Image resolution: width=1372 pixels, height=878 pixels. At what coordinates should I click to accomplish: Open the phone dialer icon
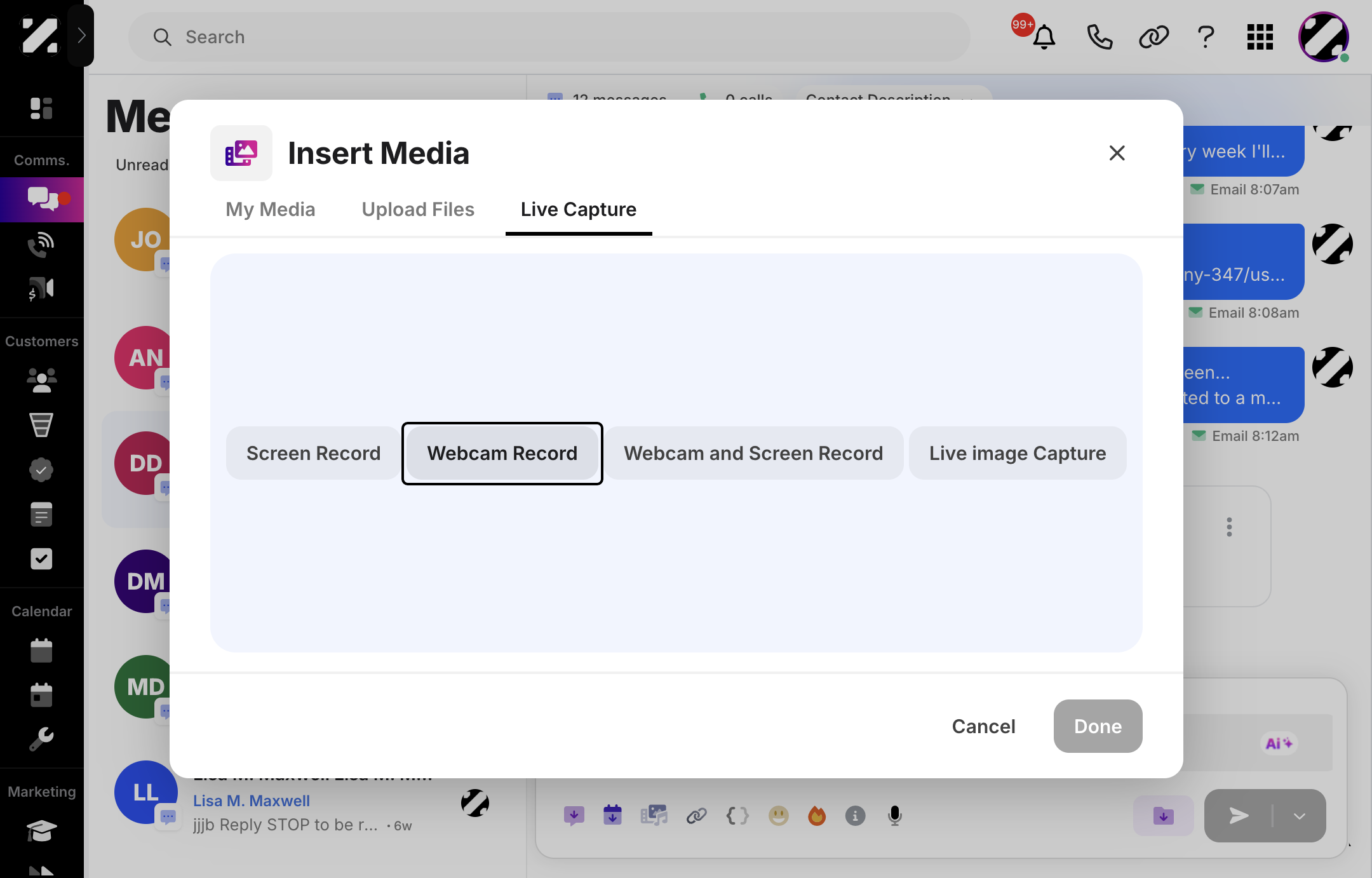coord(1100,37)
